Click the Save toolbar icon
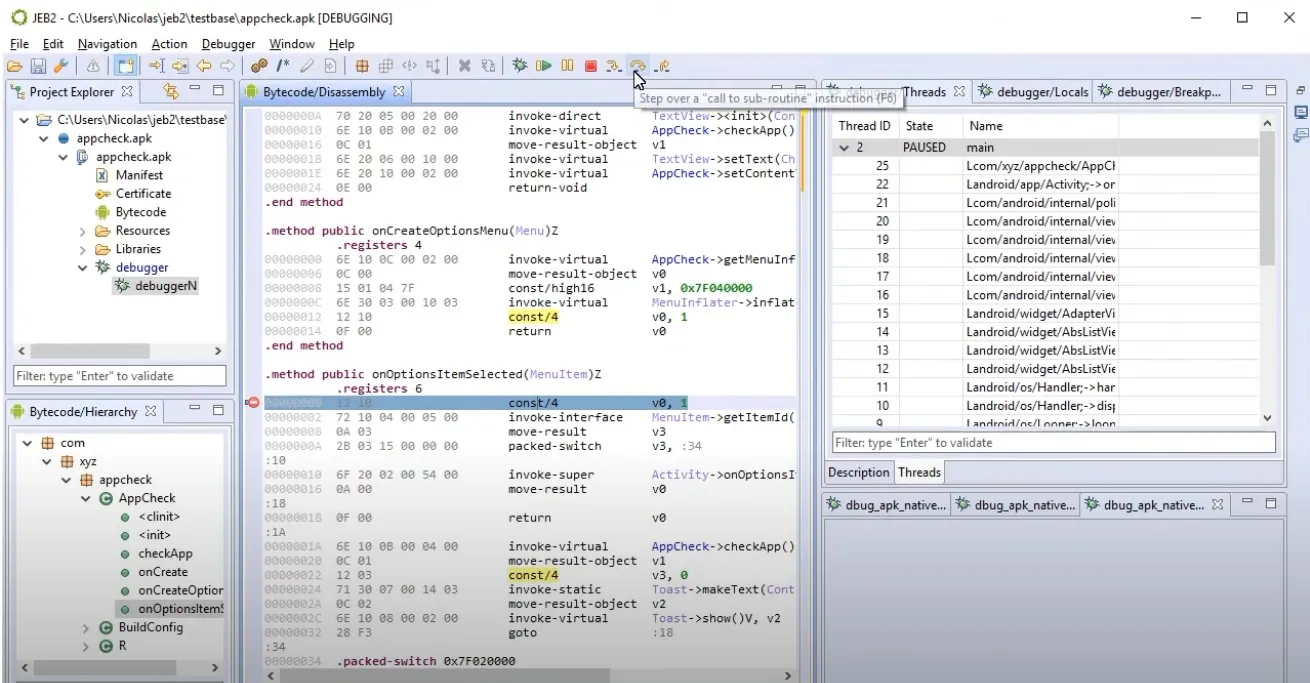 click(x=38, y=66)
